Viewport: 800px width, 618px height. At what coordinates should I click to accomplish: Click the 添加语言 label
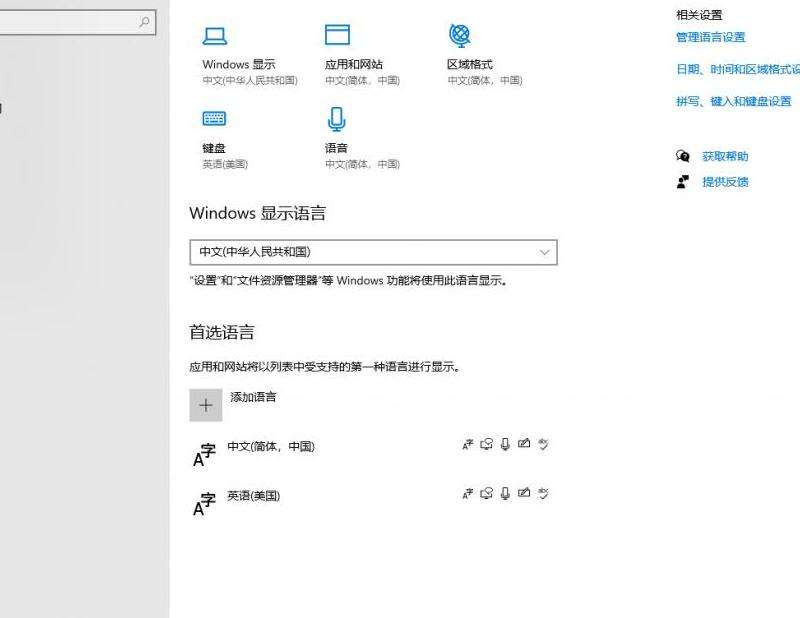click(x=253, y=397)
